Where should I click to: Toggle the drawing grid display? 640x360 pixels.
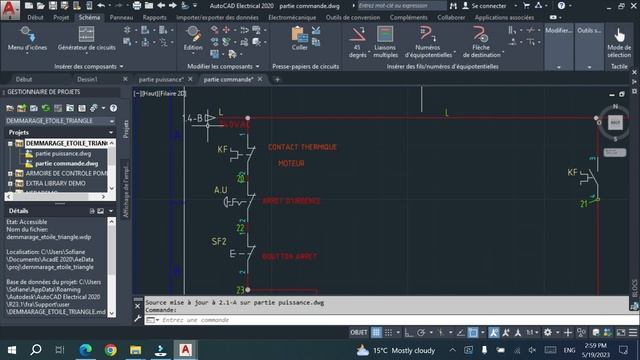coord(376,333)
